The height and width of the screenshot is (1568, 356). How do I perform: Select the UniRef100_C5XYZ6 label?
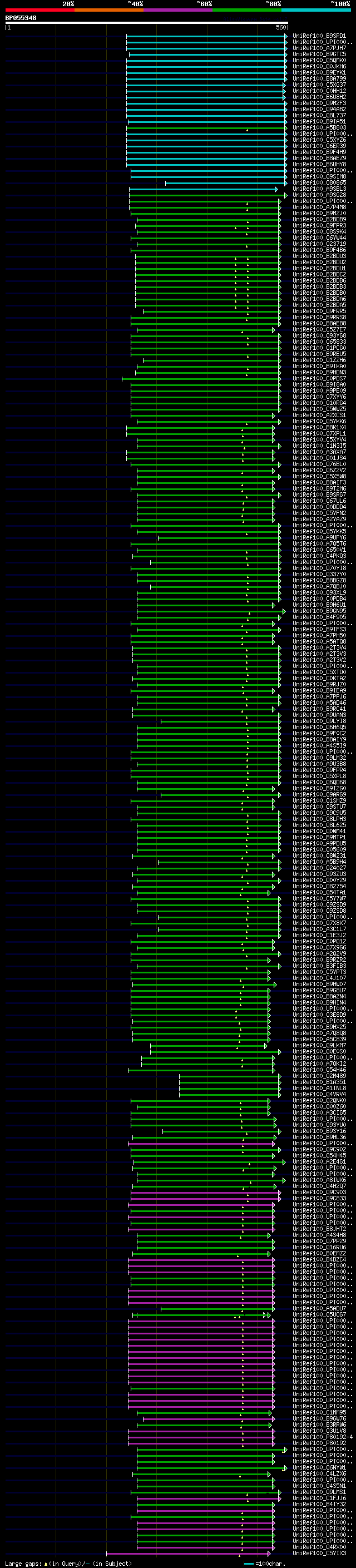pos(319,140)
